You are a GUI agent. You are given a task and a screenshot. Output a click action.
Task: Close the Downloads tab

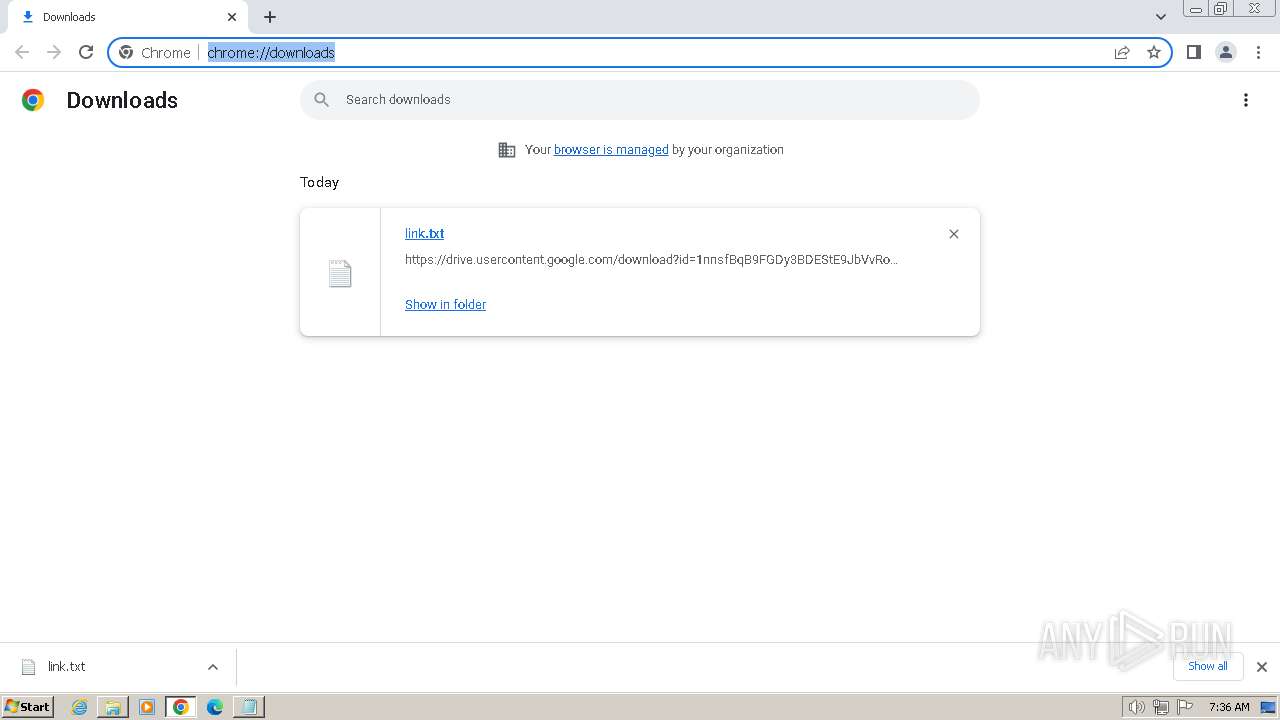click(x=232, y=17)
